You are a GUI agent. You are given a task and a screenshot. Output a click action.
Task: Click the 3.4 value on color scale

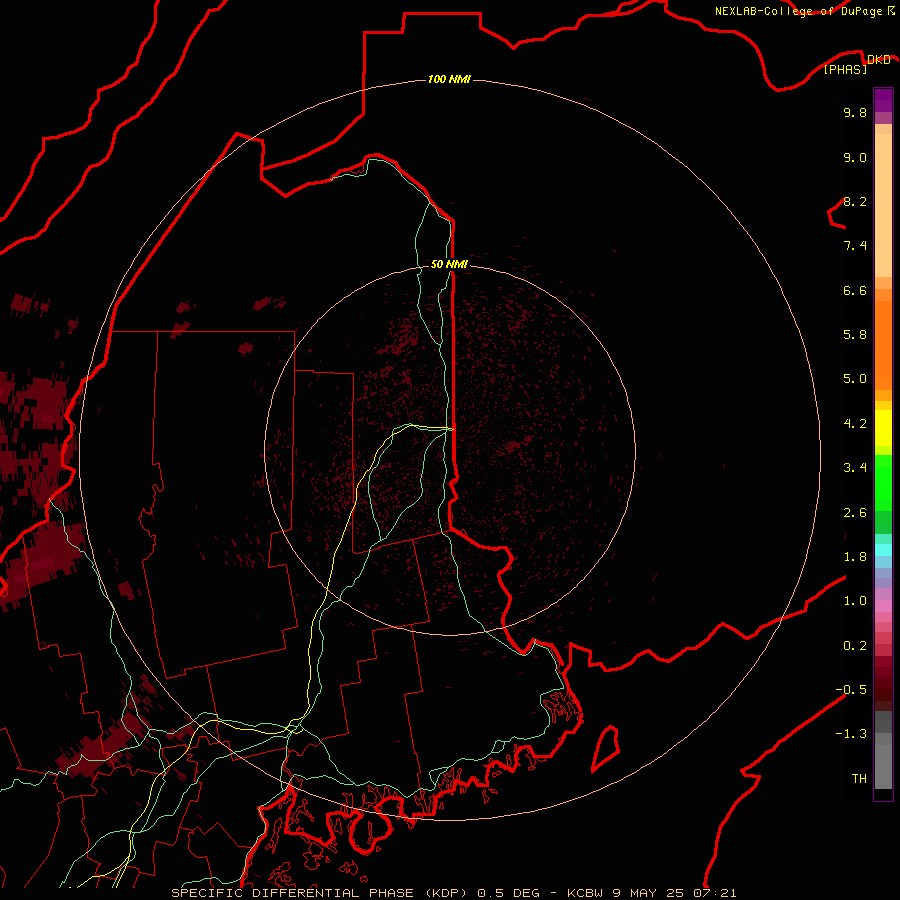(855, 468)
